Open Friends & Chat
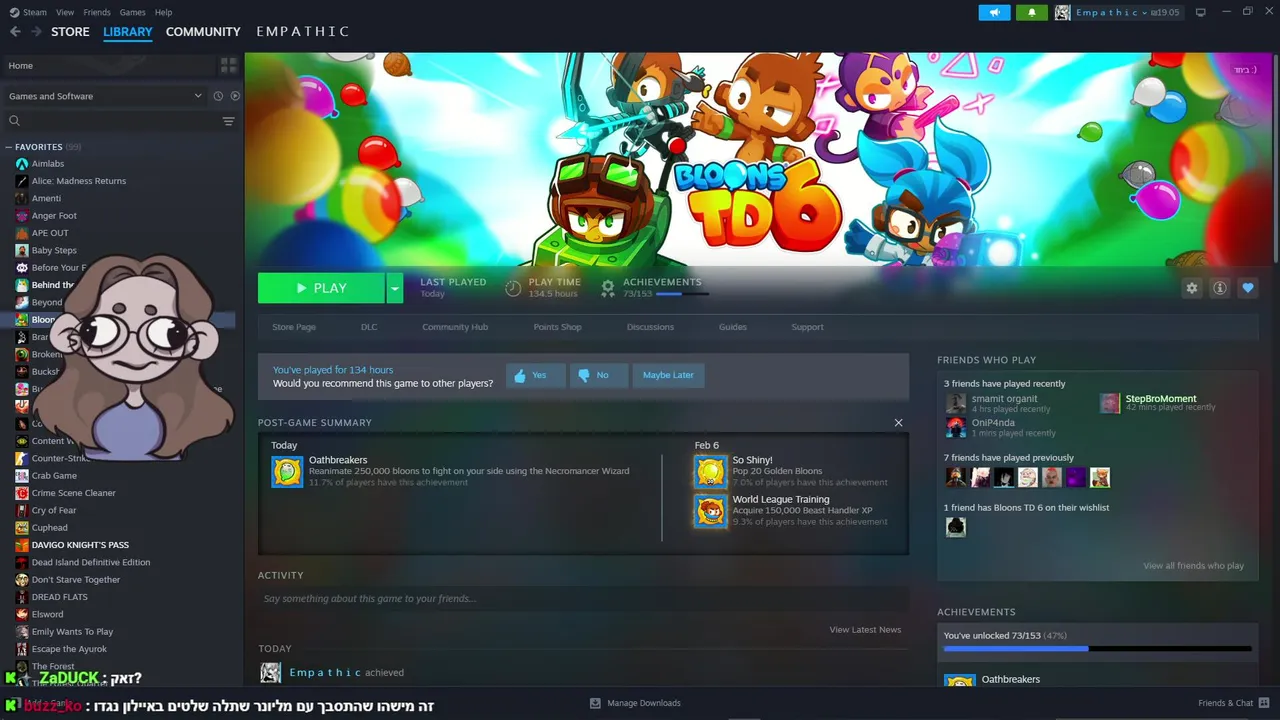 [1232, 703]
